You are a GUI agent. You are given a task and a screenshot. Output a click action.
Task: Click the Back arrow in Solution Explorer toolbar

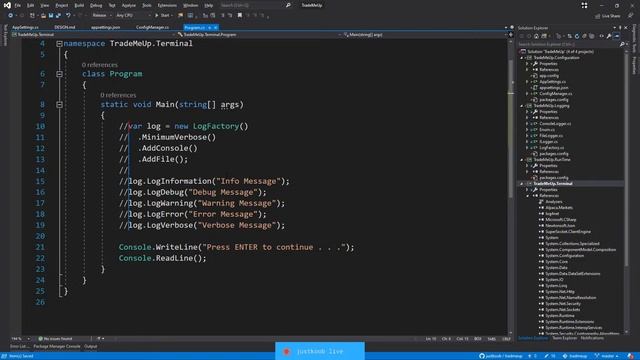click(522, 36)
